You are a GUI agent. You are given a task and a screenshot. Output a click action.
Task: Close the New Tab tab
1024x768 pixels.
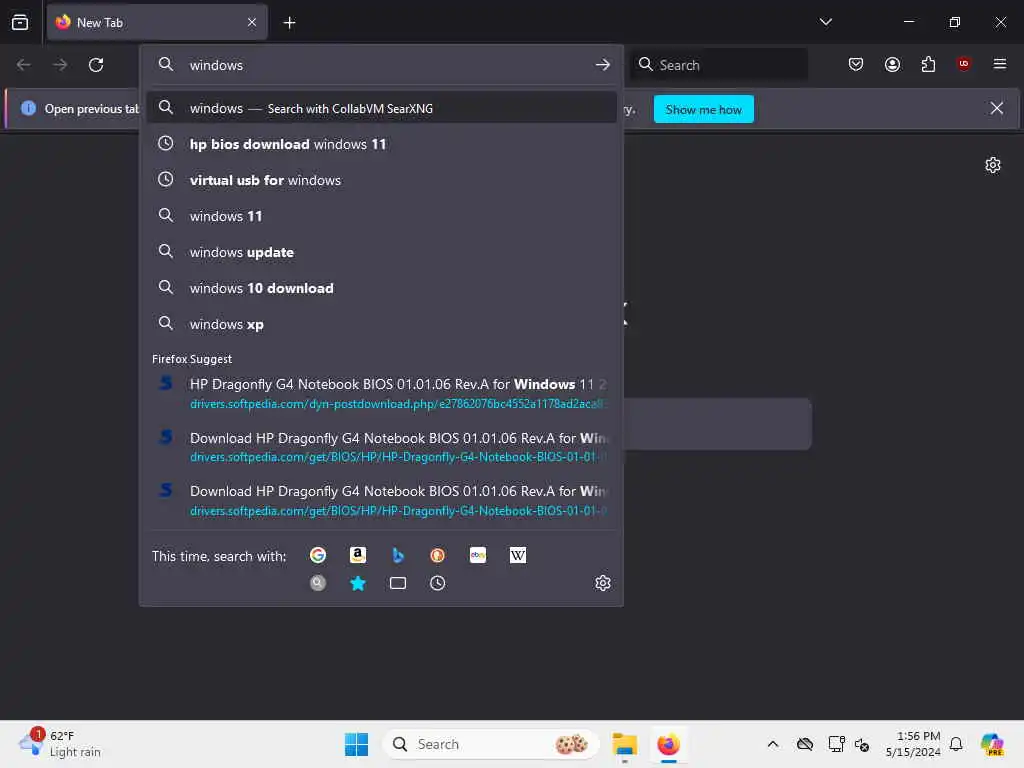(x=252, y=23)
